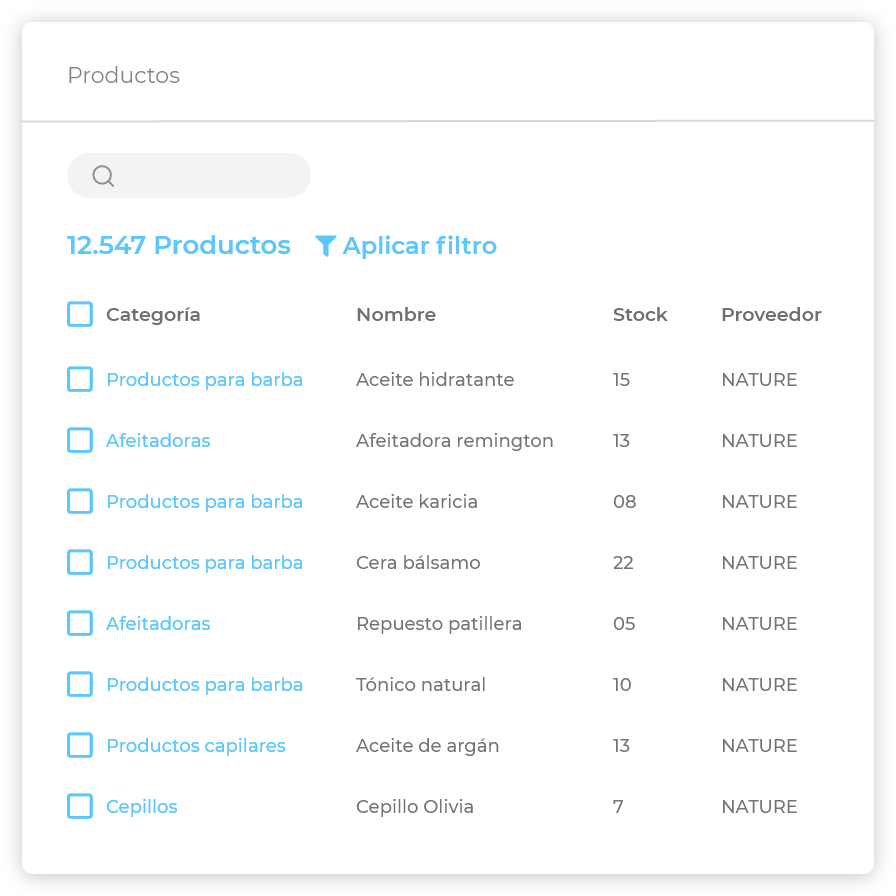Toggle the select-all checkbox beside Categoría
The height and width of the screenshot is (896, 896).
80,315
